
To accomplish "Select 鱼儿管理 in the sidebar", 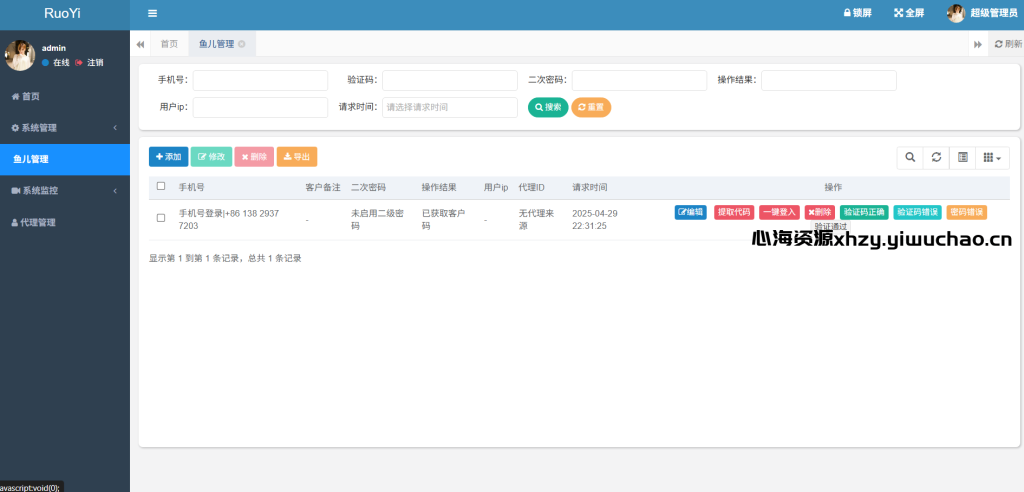I will 65,159.
